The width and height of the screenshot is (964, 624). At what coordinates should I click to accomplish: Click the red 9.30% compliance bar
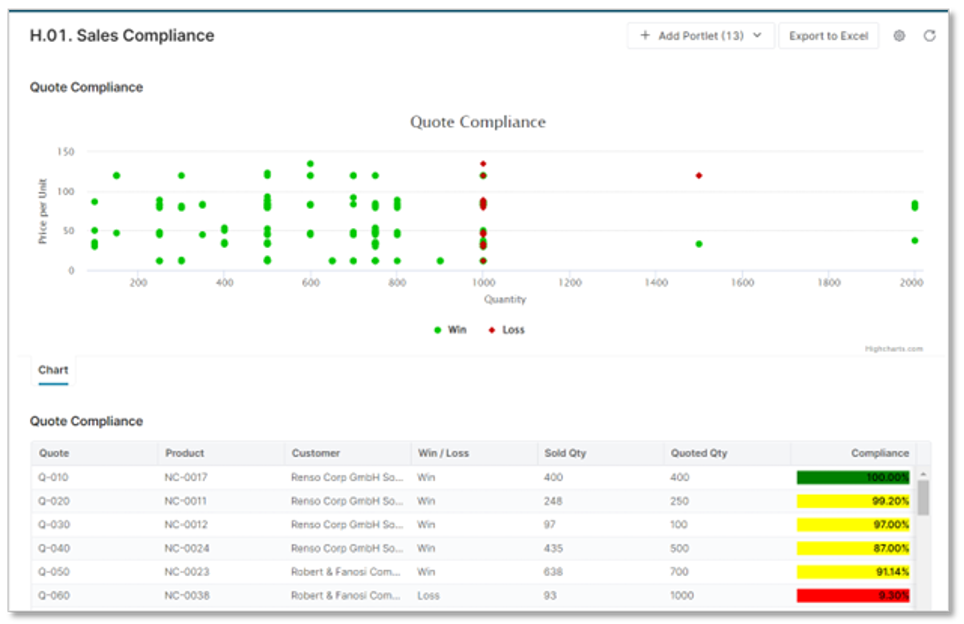coord(853,596)
